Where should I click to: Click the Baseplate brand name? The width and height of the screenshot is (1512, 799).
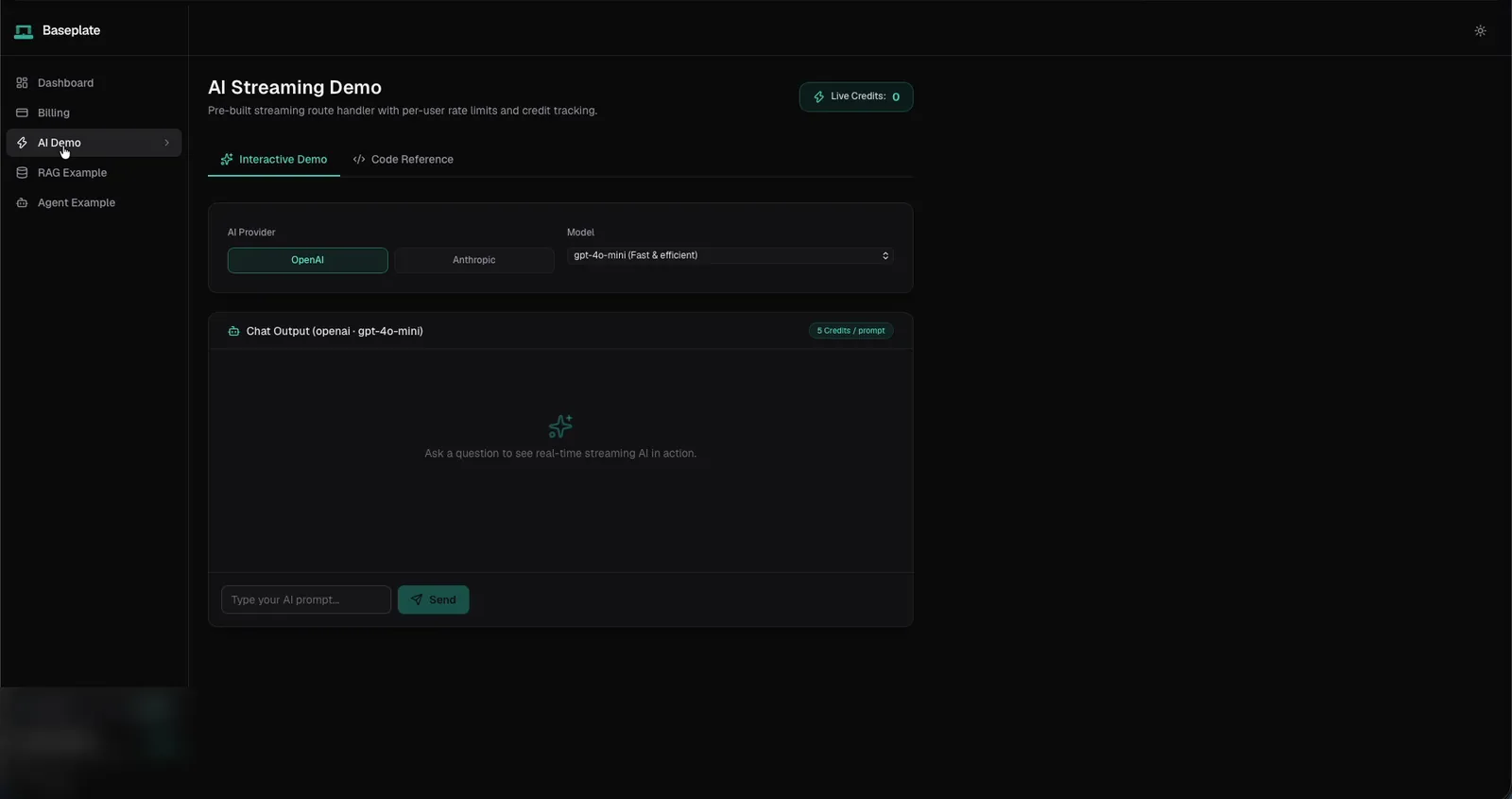(x=71, y=30)
